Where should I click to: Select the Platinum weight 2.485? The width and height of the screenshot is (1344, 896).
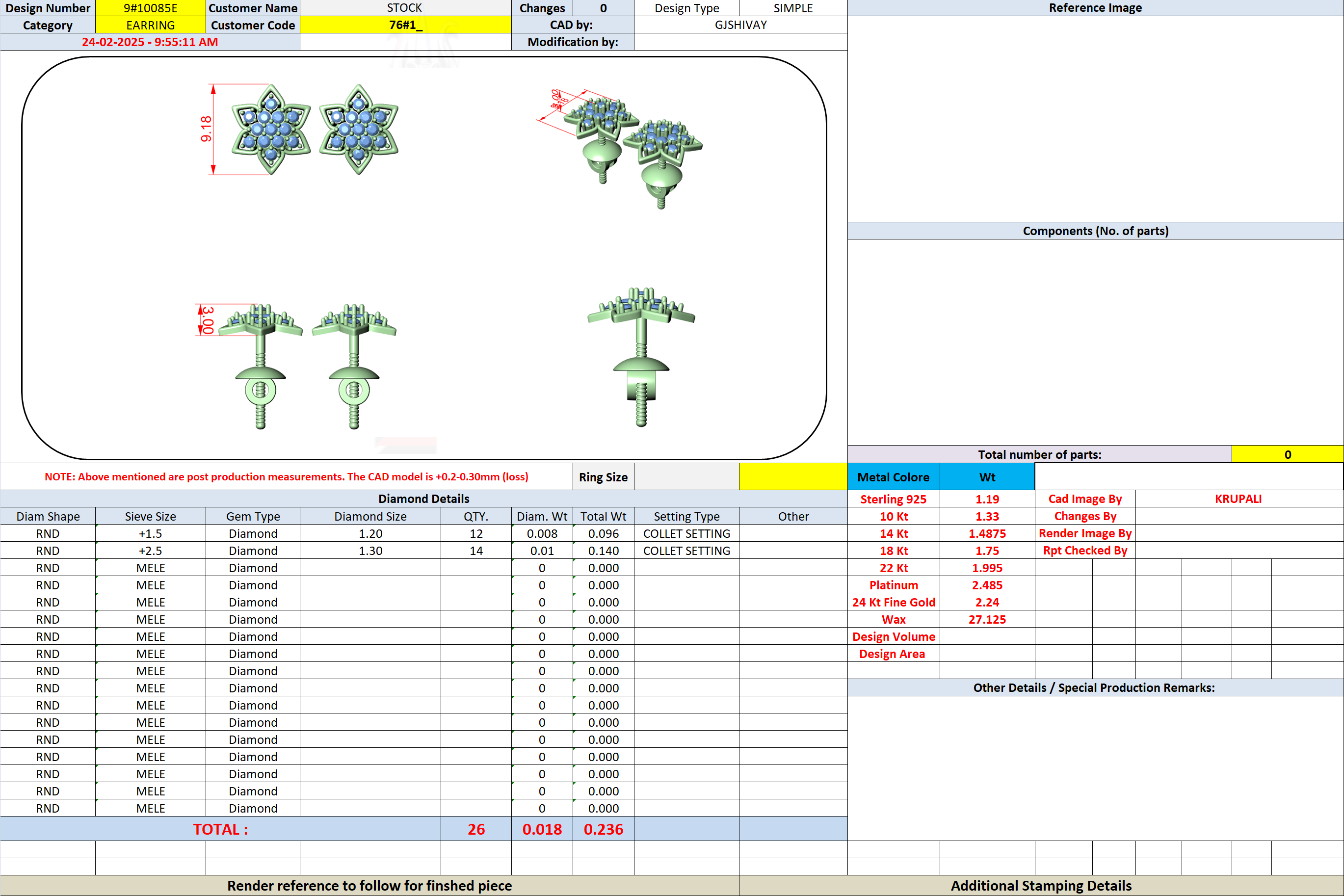click(987, 584)
